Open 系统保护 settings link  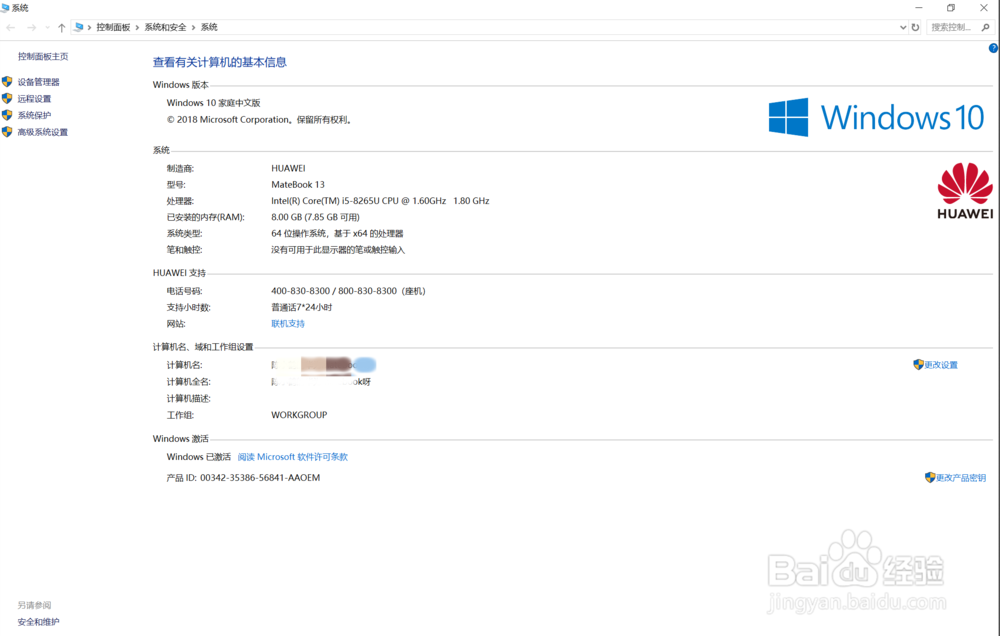(x=34, y=115)
